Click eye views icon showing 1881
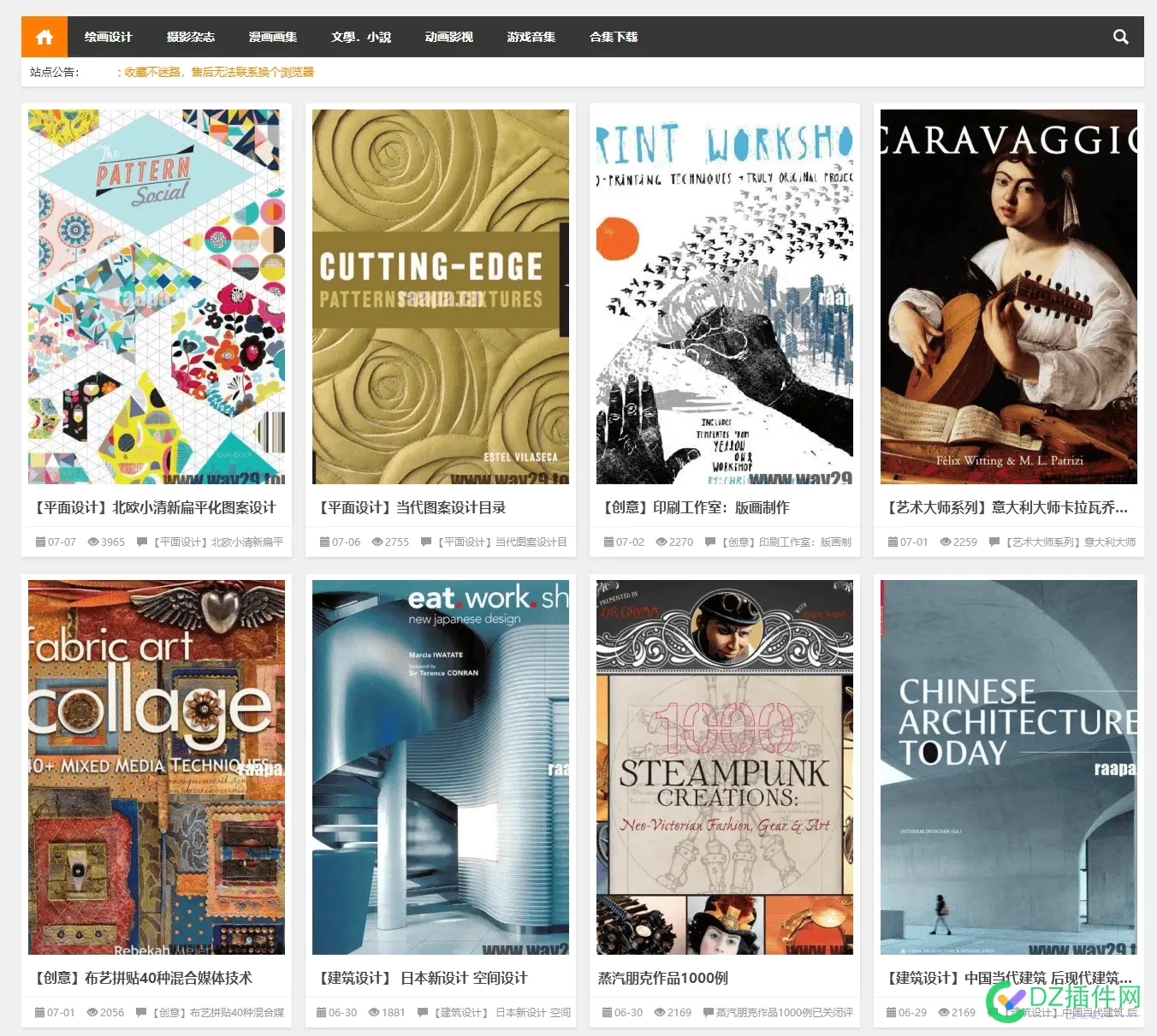The height and width of the screenshot is (1036, 1157). click(374, 1012)
